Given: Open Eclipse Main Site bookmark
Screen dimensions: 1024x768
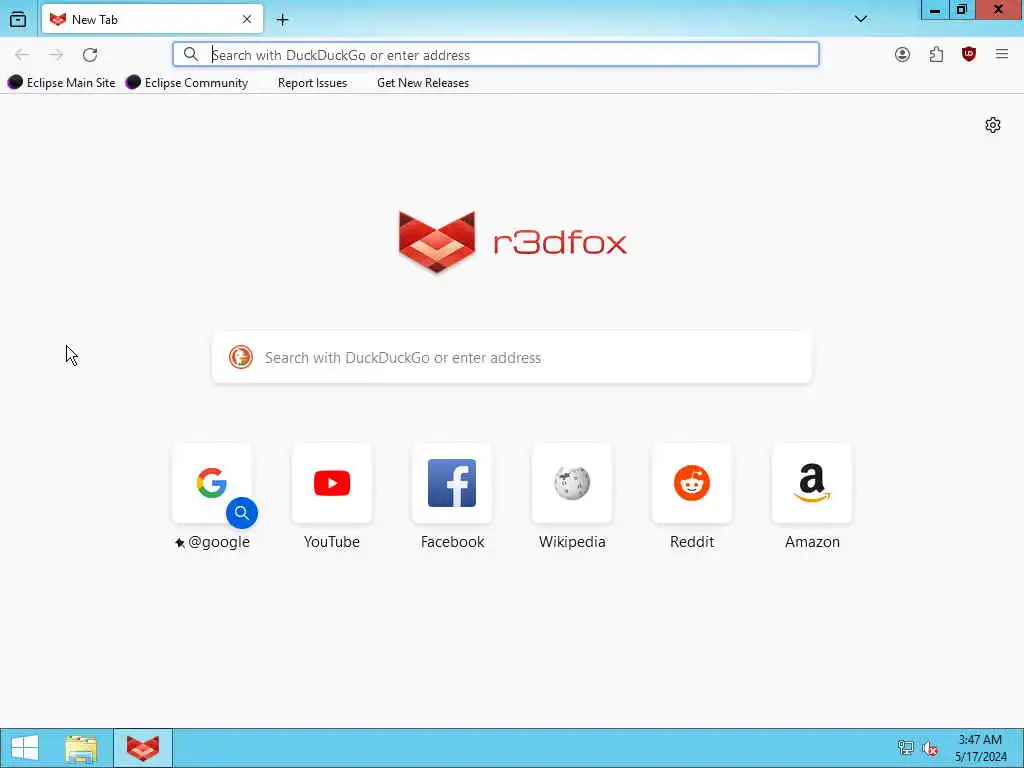Looking at the screenshot, I should 61,83.
